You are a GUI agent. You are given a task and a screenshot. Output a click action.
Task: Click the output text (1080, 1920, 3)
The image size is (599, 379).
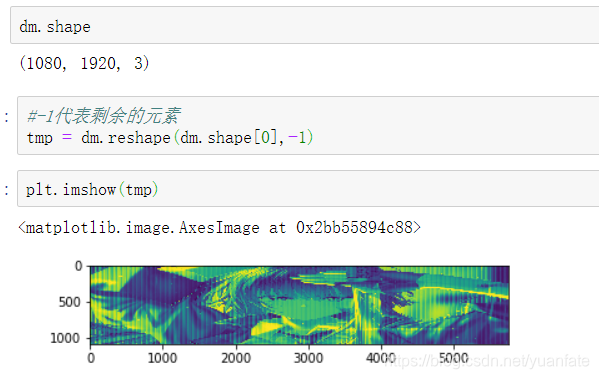pos(84,63)
